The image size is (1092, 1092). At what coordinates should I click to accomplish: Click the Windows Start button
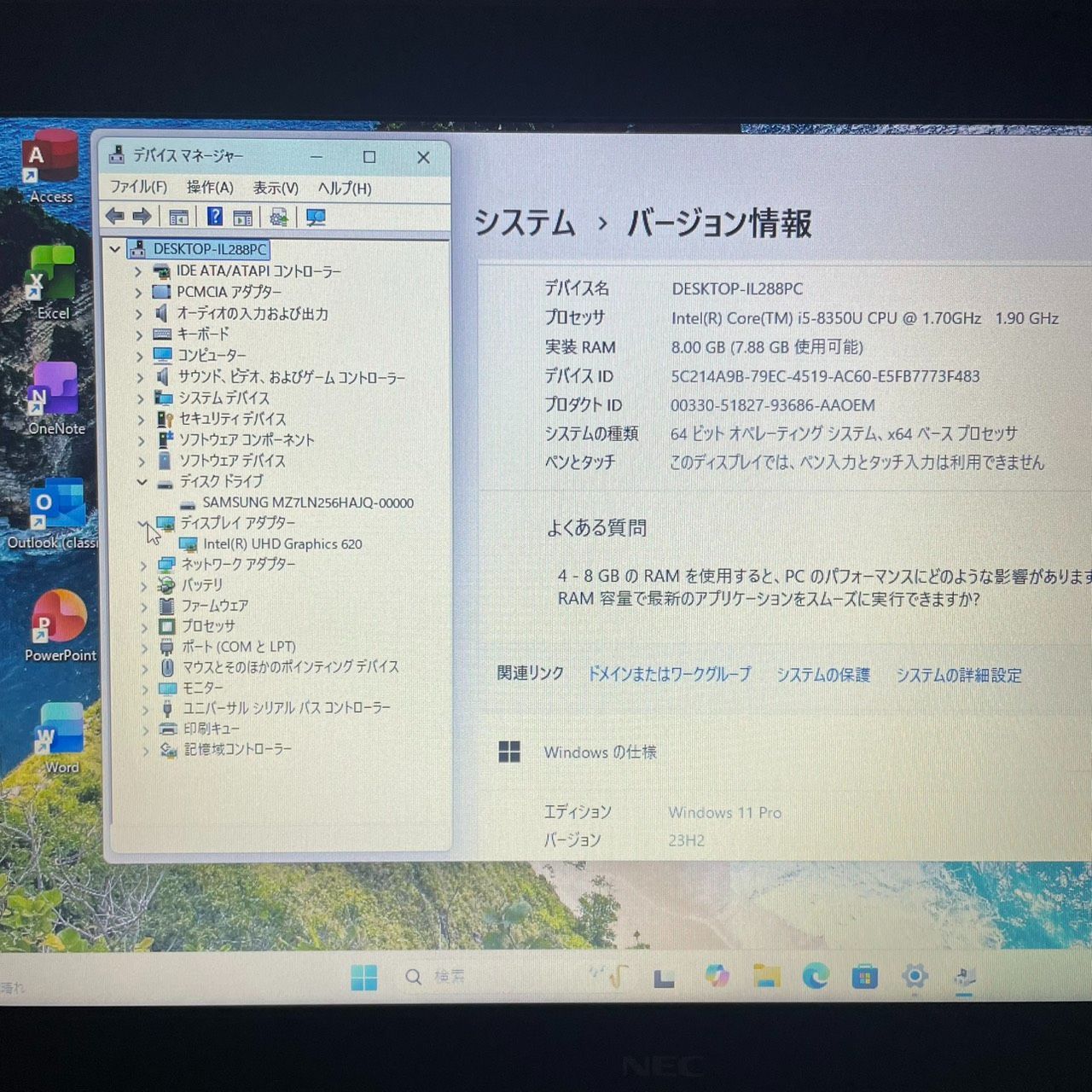364,977
